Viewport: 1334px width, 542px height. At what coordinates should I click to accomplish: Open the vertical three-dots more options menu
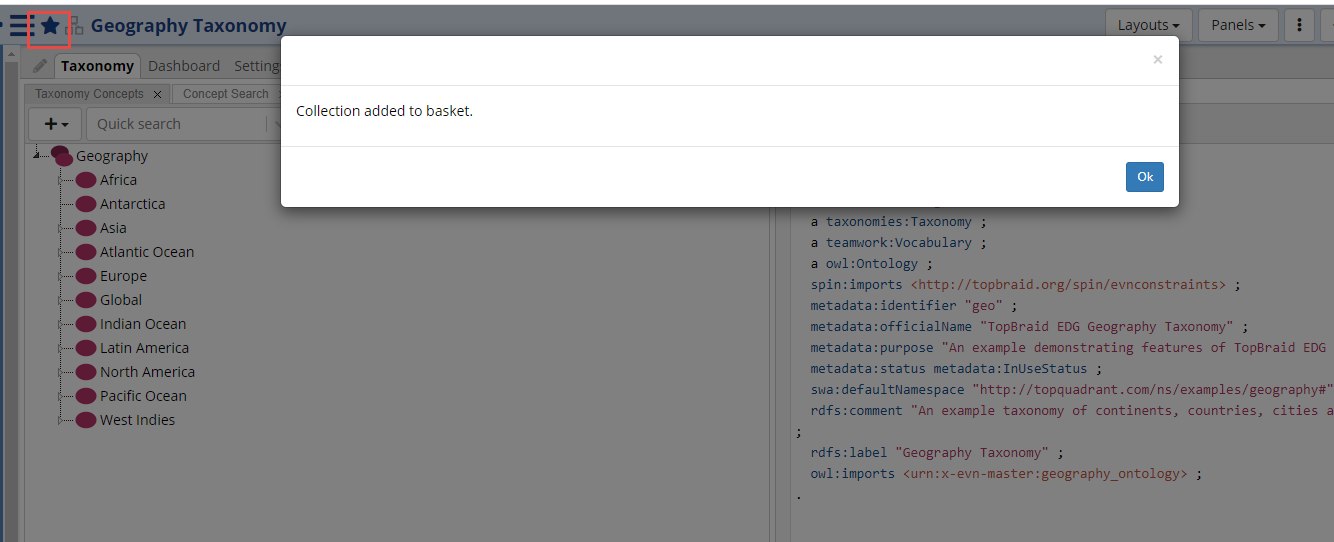(1298, 25)
